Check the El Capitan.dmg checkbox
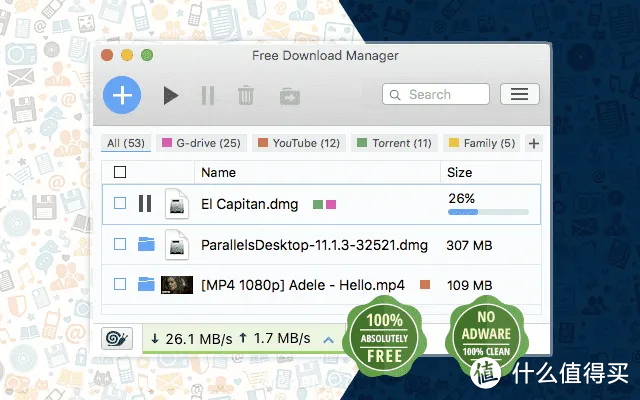 (x=120, y=203)
